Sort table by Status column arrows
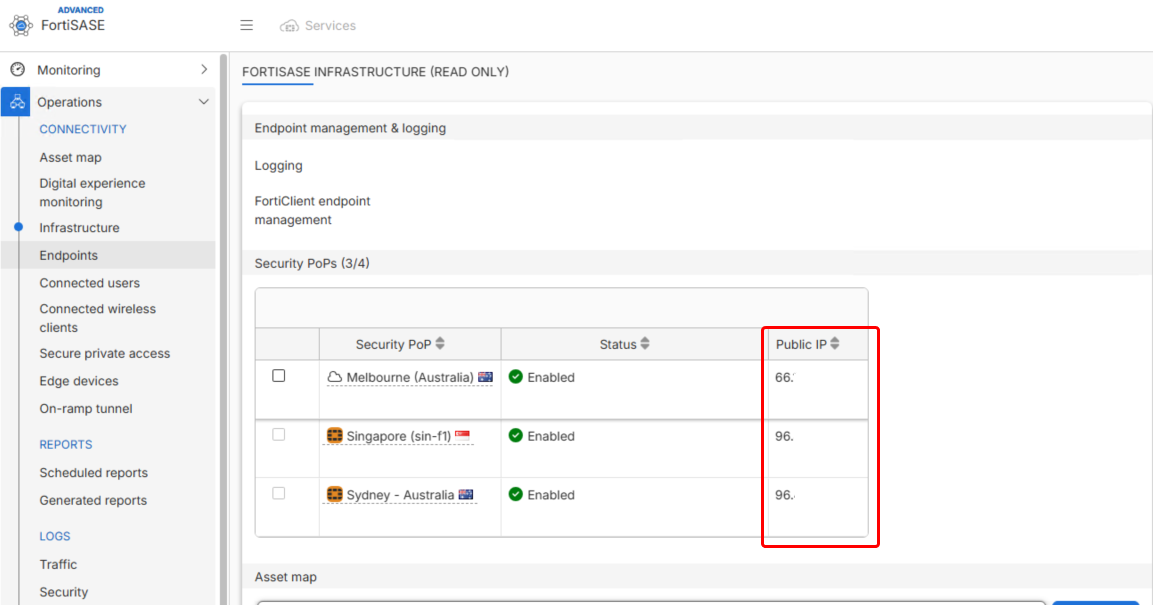 [645, 343]
